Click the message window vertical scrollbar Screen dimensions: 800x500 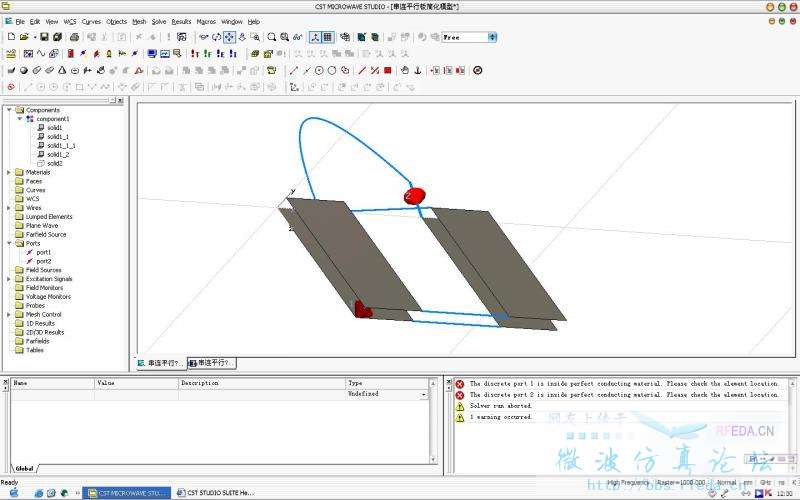point(793,426)
